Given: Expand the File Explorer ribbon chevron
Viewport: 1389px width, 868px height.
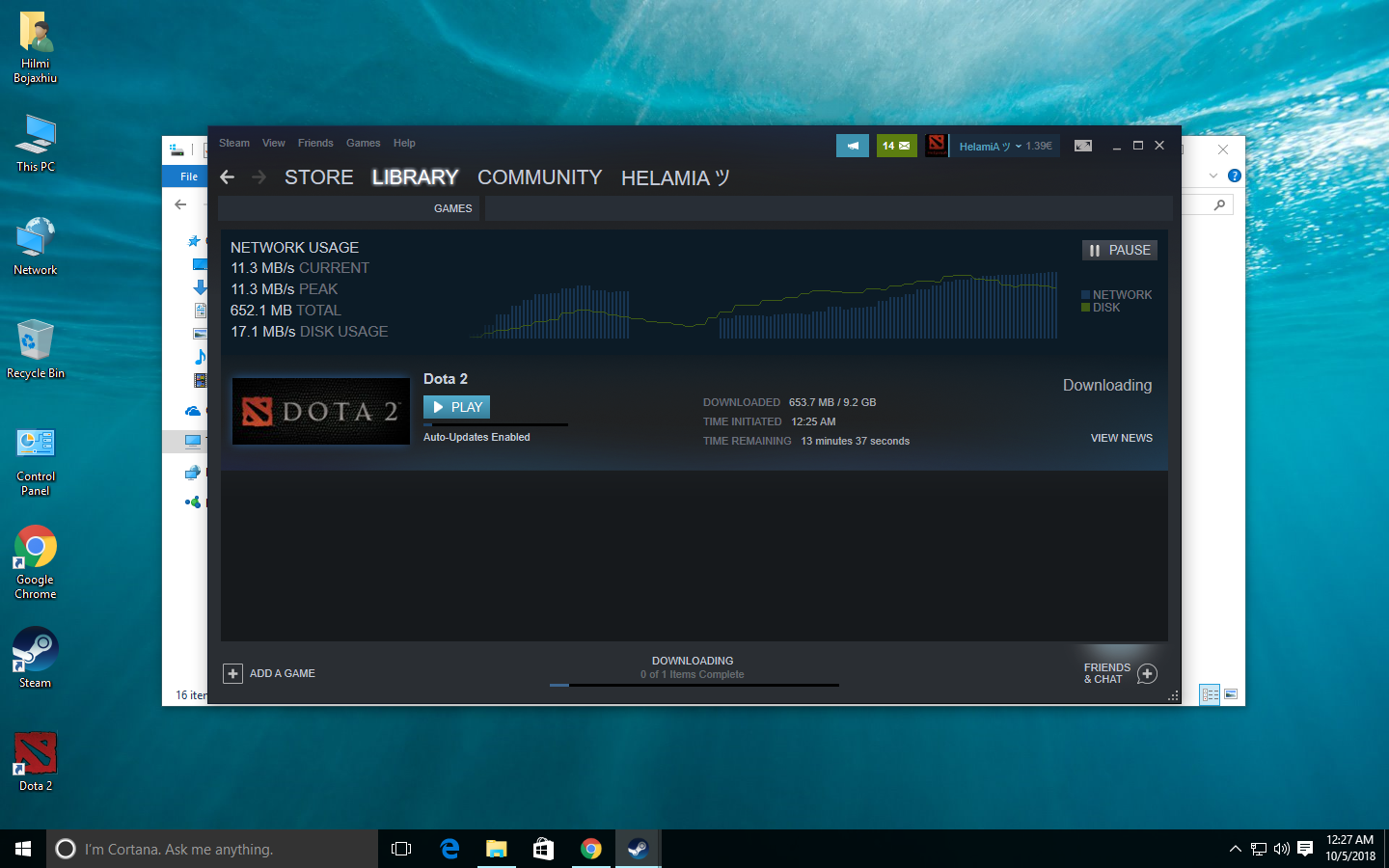Looking at the screenshot, I should point(1213,176).
